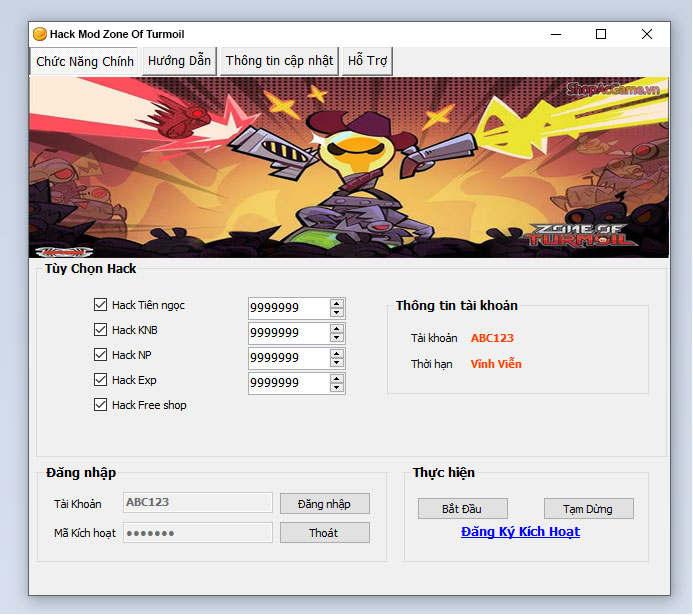The height and width of the screenshot is (616, 693).
Task: Decrease Hack KNB value with down arrow
Action: tap(337, 338)
